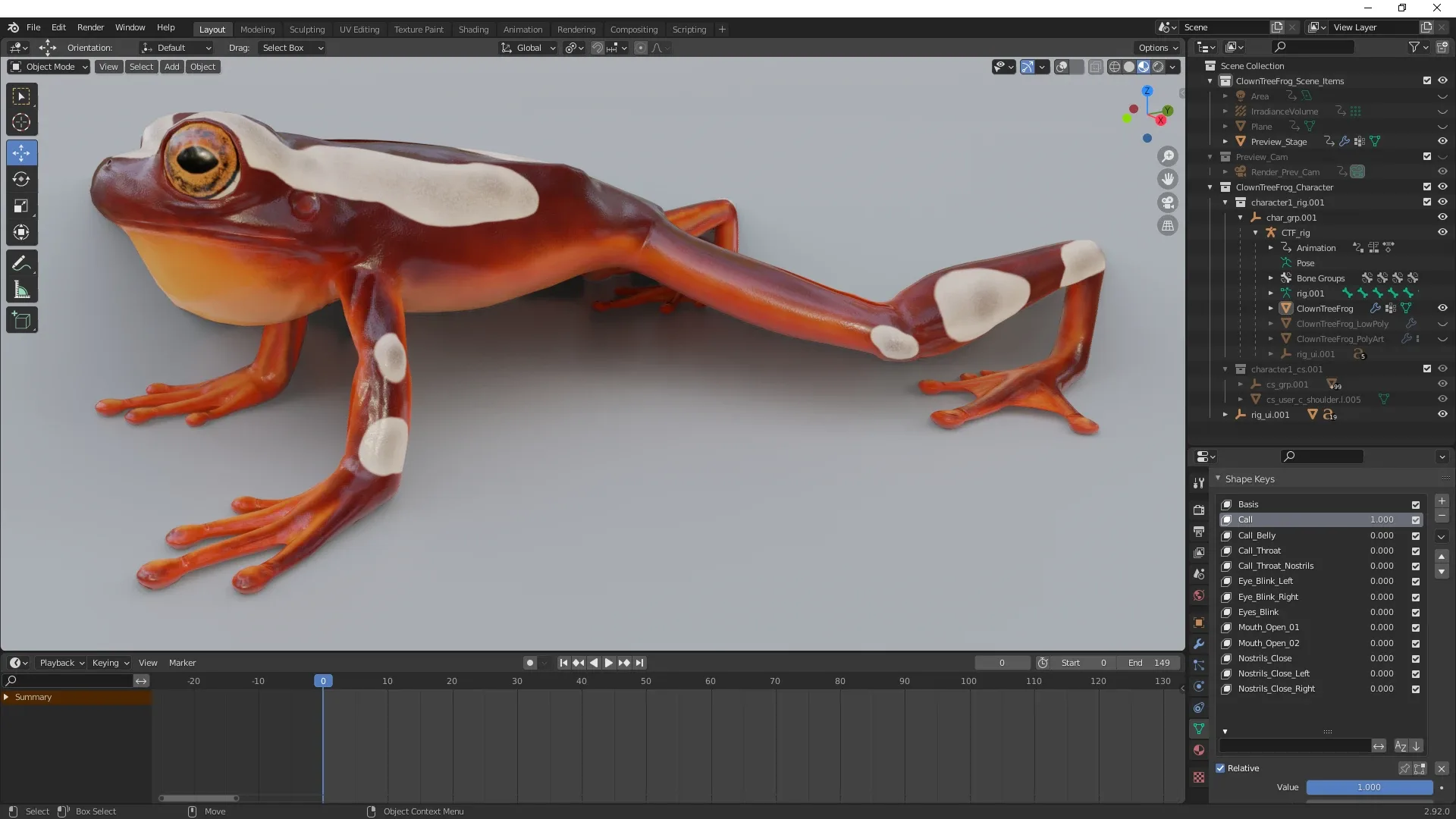Click the Blender logo menu icon
The height and width of the screenshot is (819, 1456).
pyautogui.click(x=13, y=27)
